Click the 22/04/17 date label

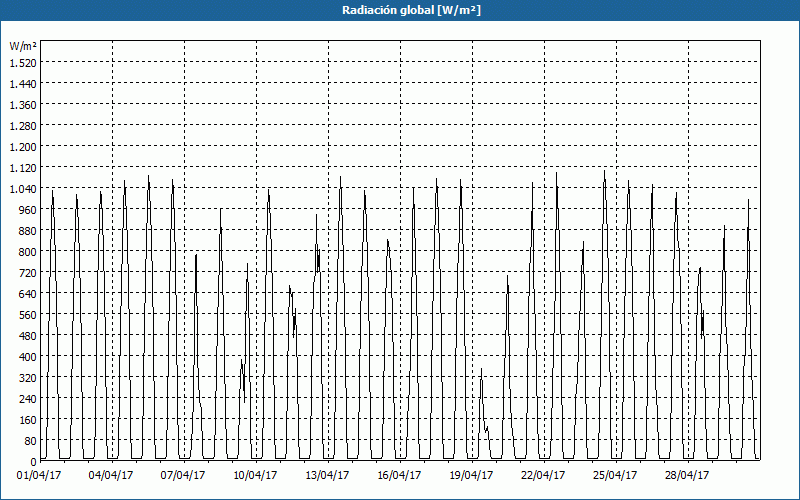(543, 476)
